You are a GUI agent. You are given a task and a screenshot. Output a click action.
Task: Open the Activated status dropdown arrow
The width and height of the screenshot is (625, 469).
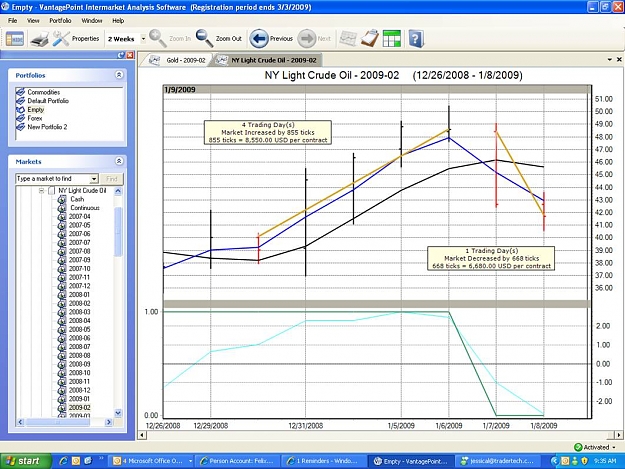614,447
